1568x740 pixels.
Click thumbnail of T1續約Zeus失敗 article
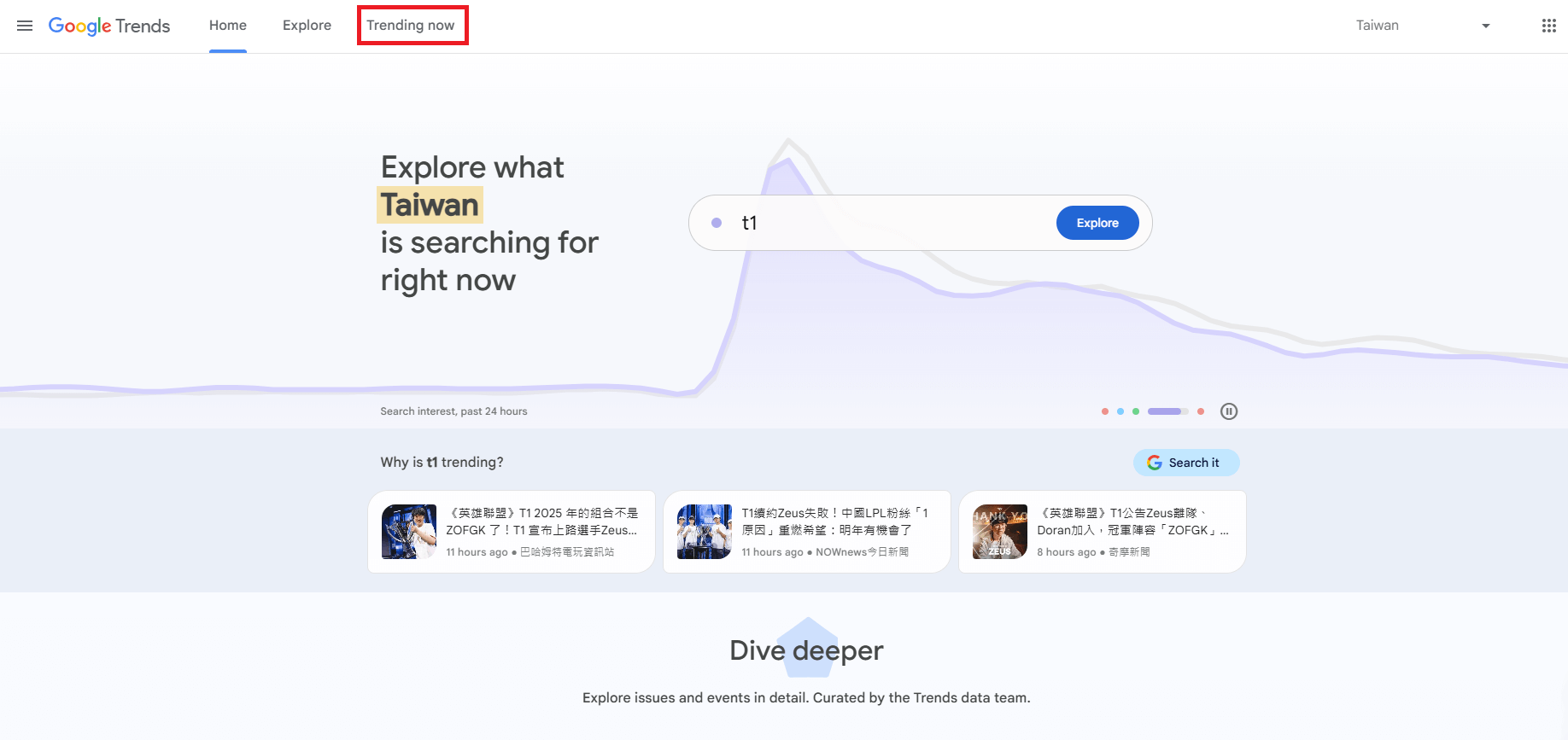[x=705, y=532]
